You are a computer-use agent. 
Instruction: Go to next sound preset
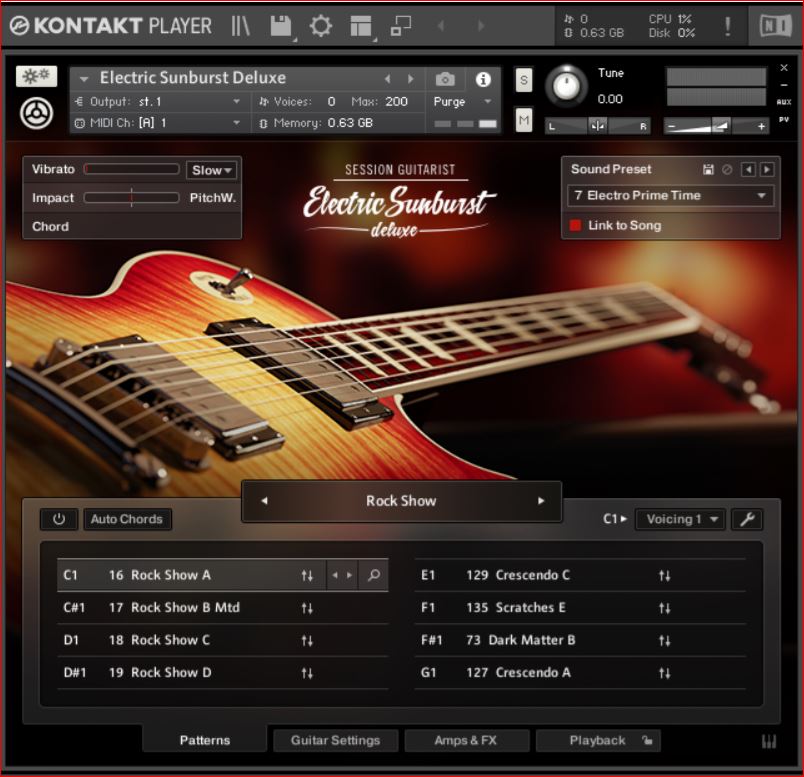click(x=767, y=169)
